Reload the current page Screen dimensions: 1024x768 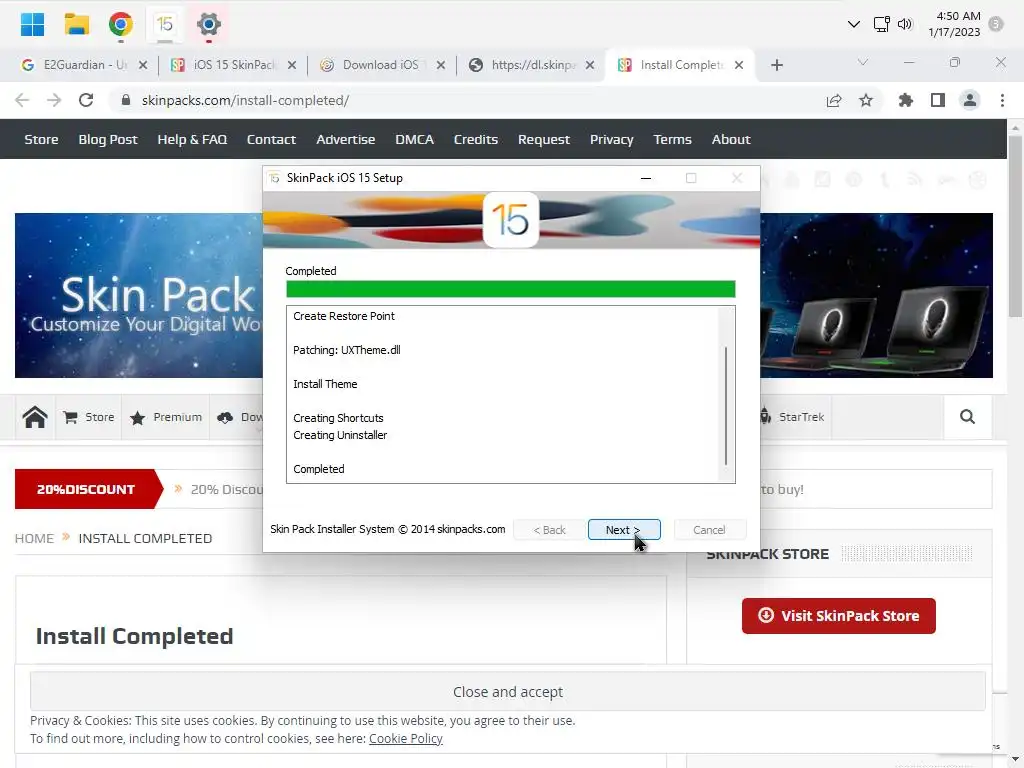click(86, 101)
